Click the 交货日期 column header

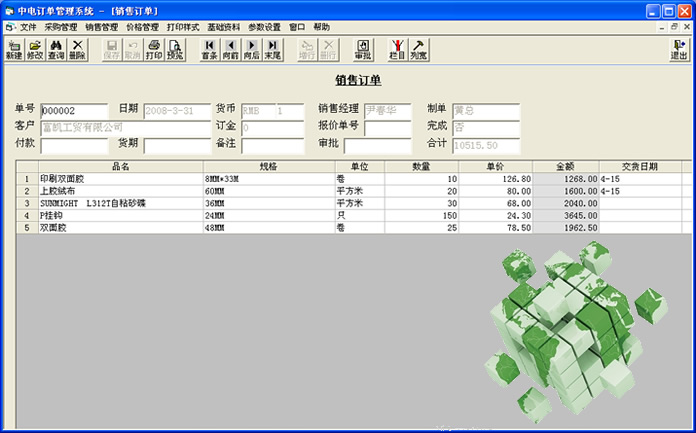[640, 167]
